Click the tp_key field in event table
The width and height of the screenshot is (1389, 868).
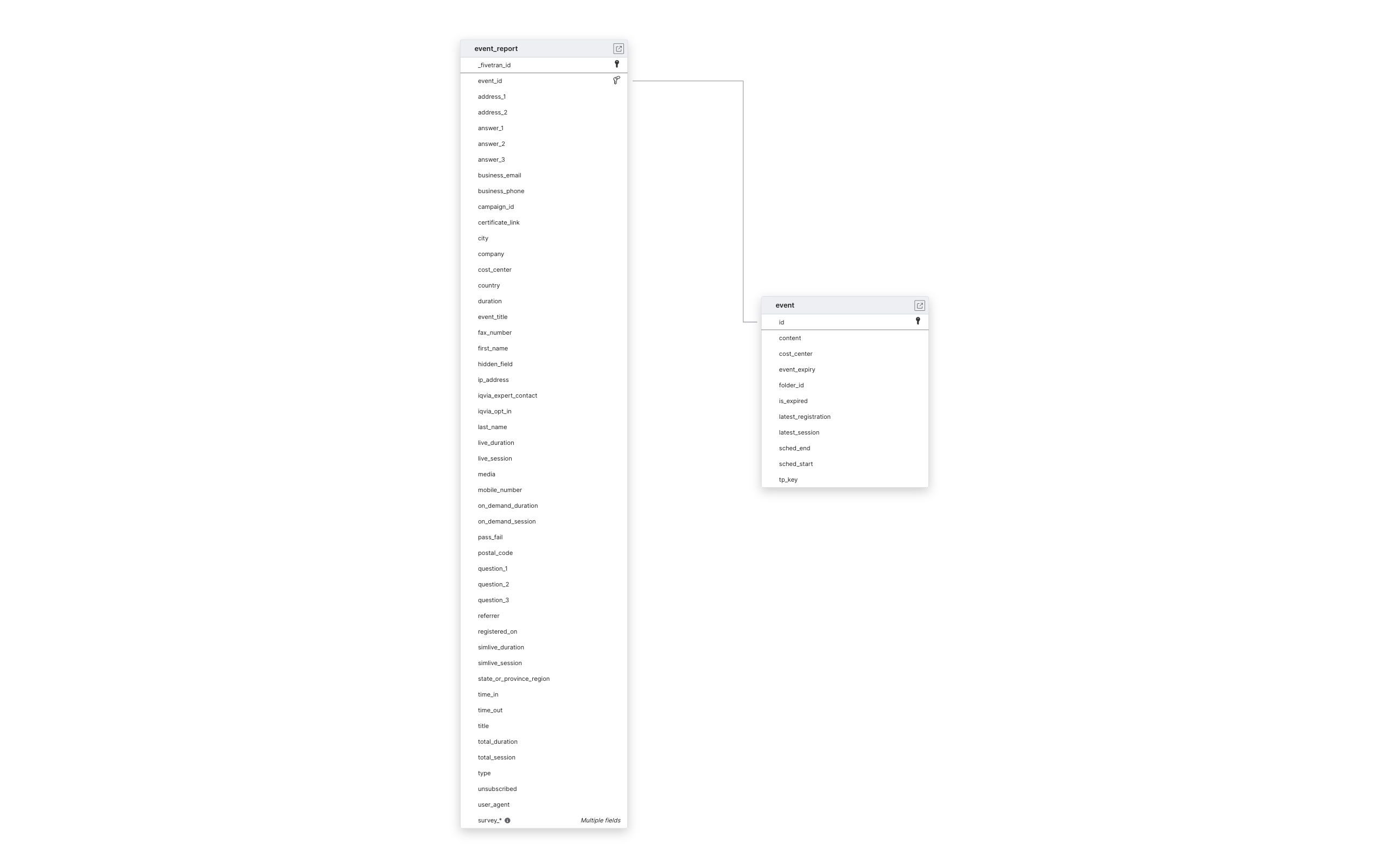[788, 479]
